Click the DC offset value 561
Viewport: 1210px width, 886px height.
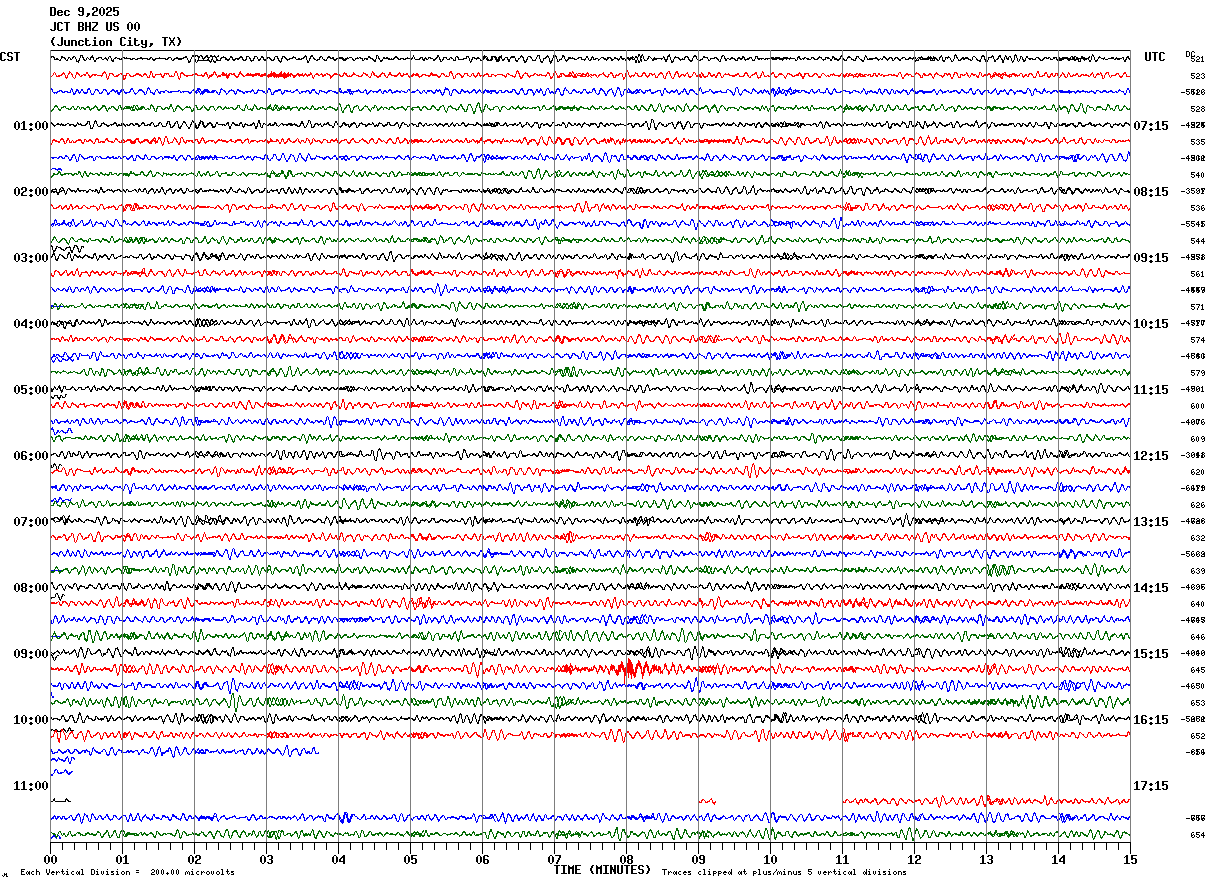tap(1197, 274)
